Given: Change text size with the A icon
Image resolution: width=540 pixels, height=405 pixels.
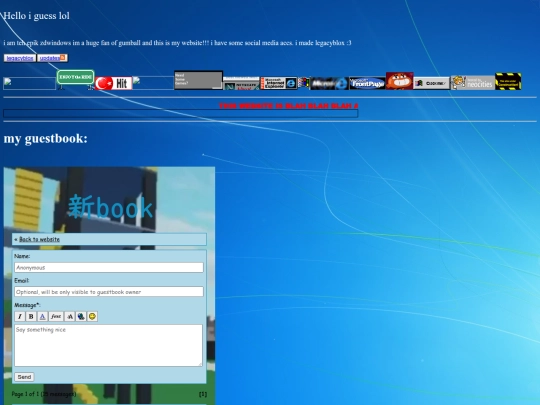Looking at the screenshot, I should (70, 316).
